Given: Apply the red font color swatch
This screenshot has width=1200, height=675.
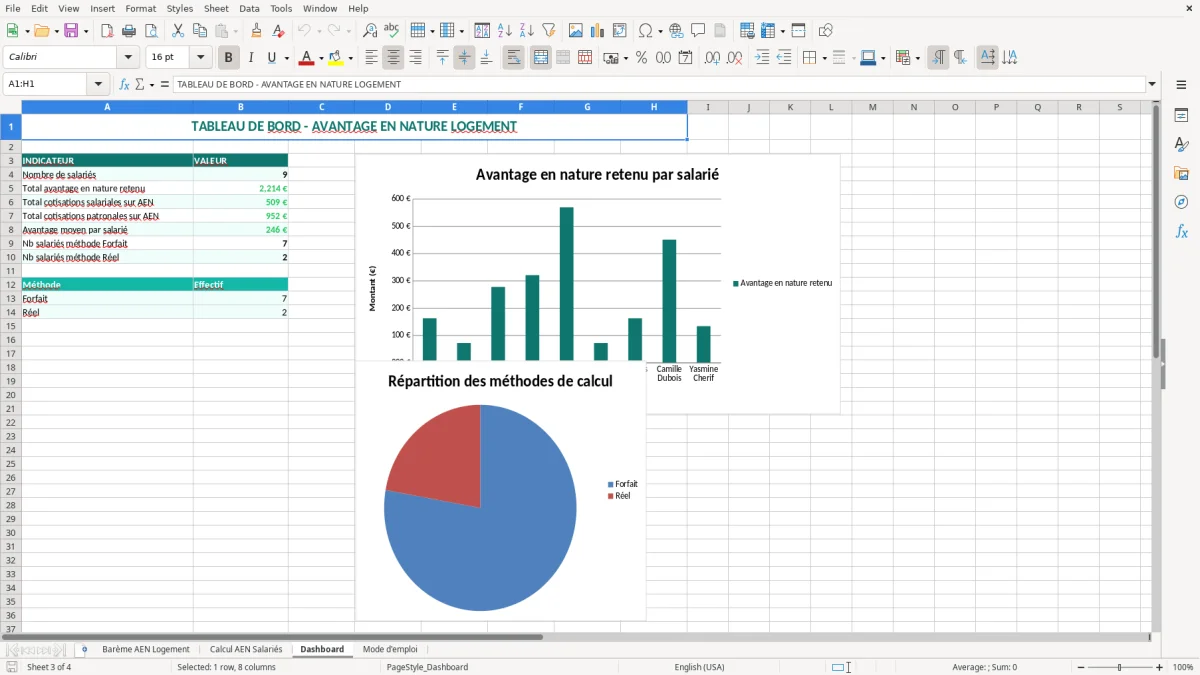Looking at the screenshot, I should 307,58.
